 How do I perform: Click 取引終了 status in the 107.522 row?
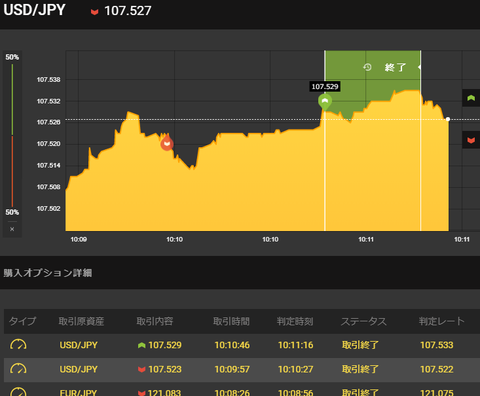(x=360, y=369)
